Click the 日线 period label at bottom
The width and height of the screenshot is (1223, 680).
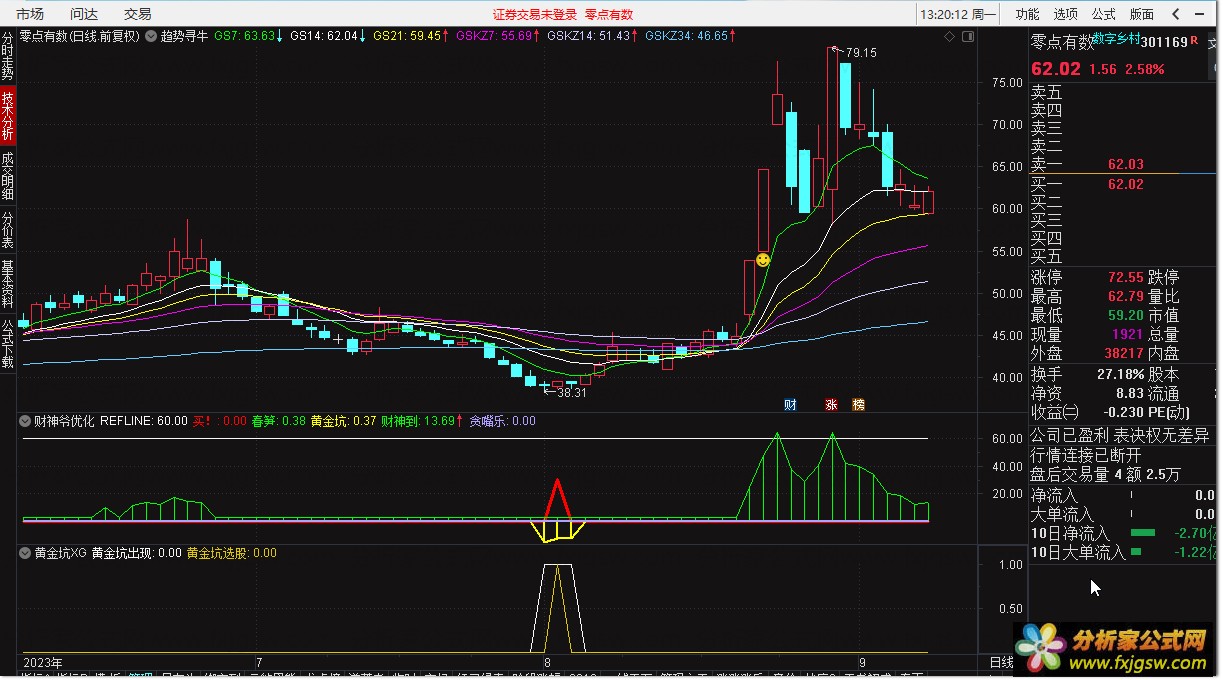[x=1001, y=662]
